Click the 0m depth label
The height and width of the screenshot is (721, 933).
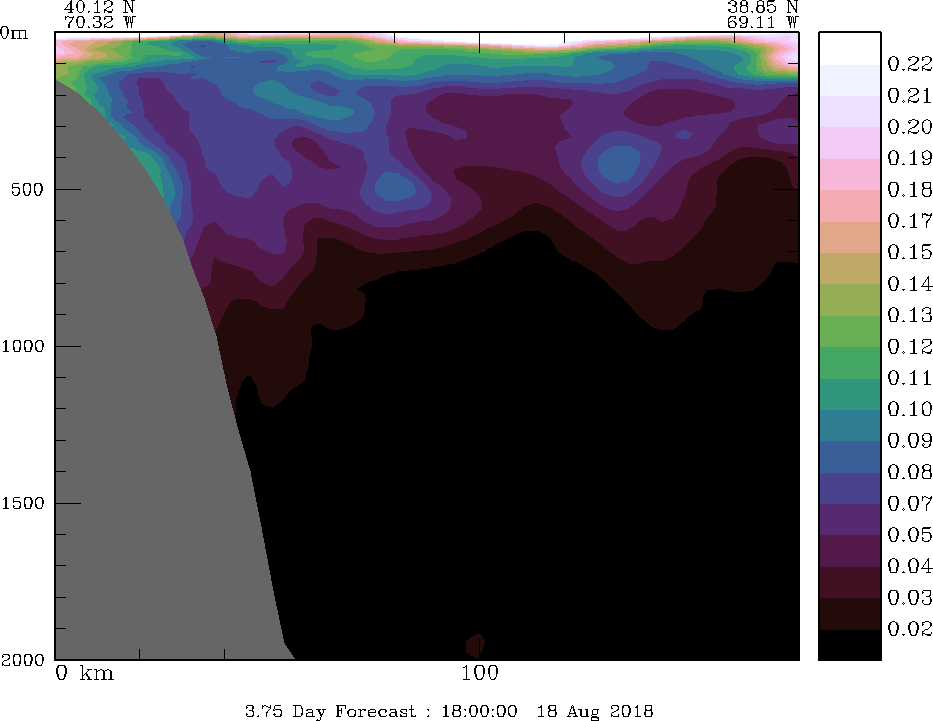(x=14, y=33)
